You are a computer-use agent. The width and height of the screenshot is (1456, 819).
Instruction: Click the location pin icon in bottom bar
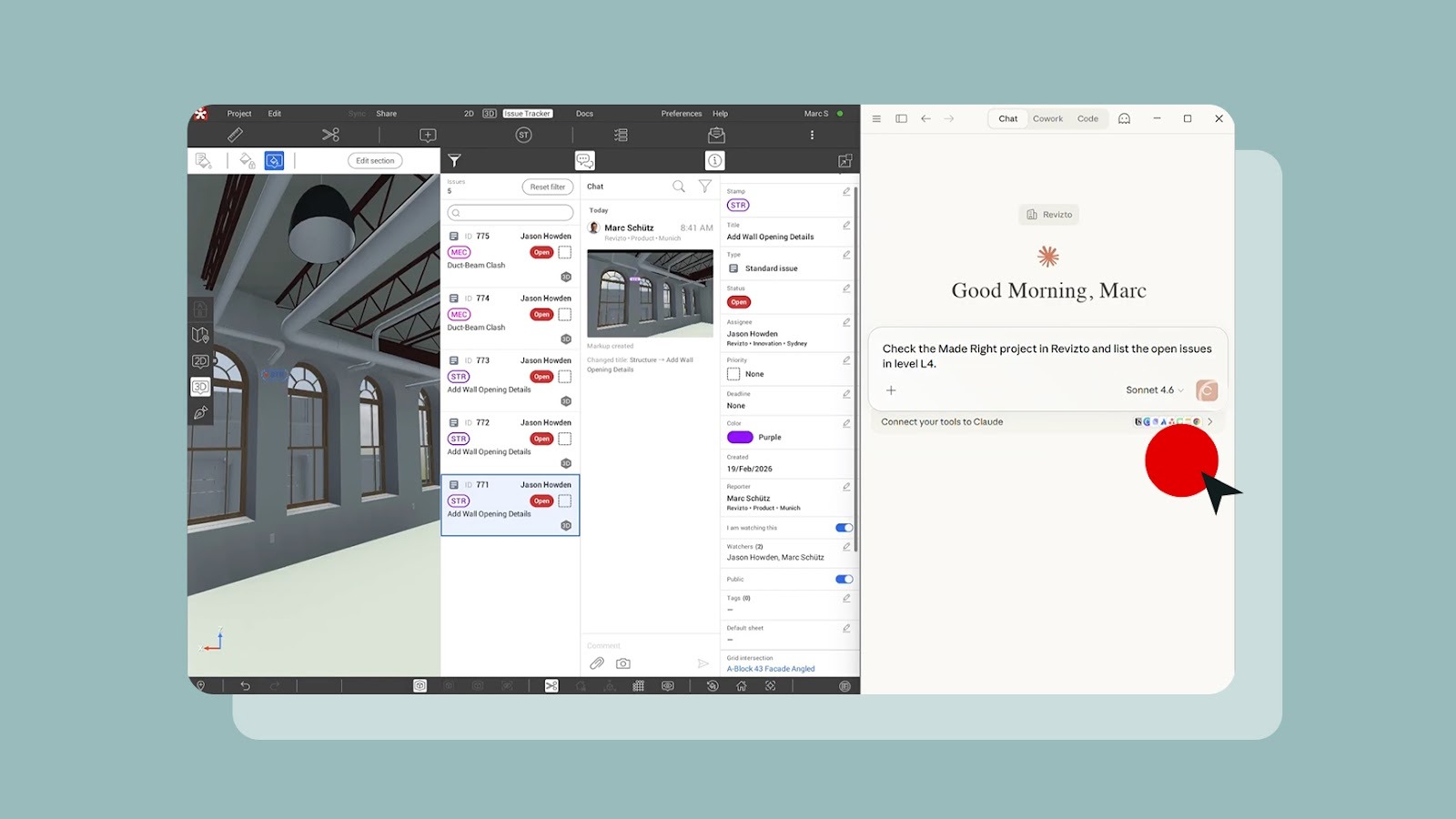click(201, 686)
